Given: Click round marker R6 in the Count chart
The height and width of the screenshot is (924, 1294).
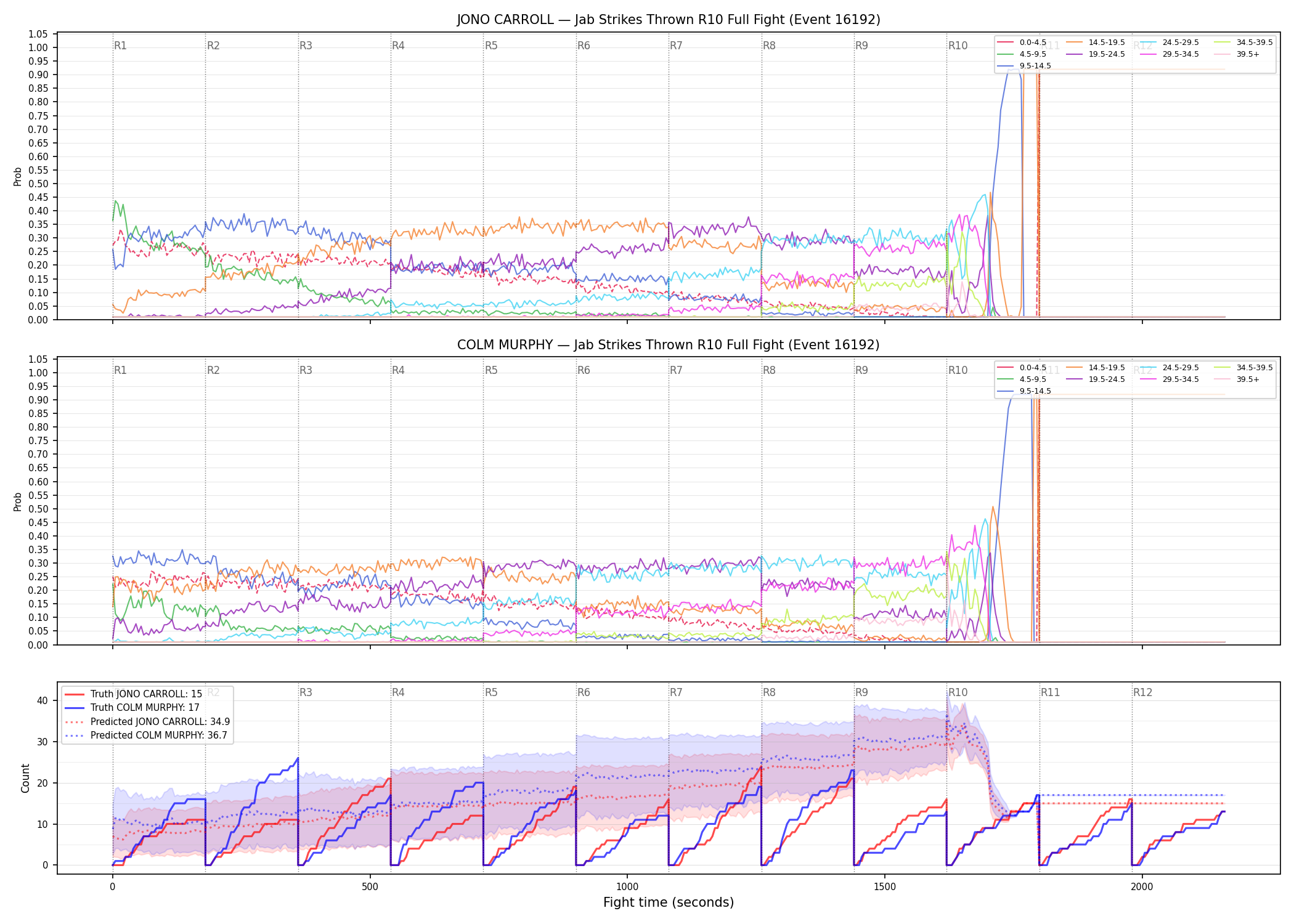Looking at the screenshot, I should pyautogui.click(x=584, y=692).
